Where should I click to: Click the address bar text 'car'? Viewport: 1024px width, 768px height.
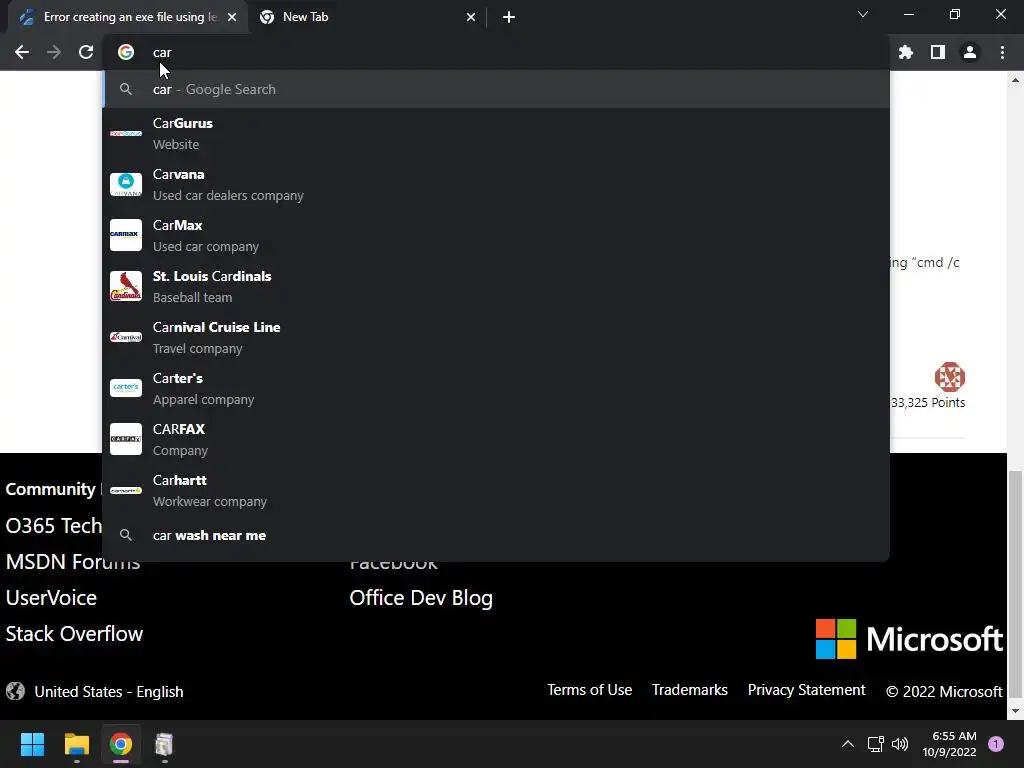pos(162,52)
